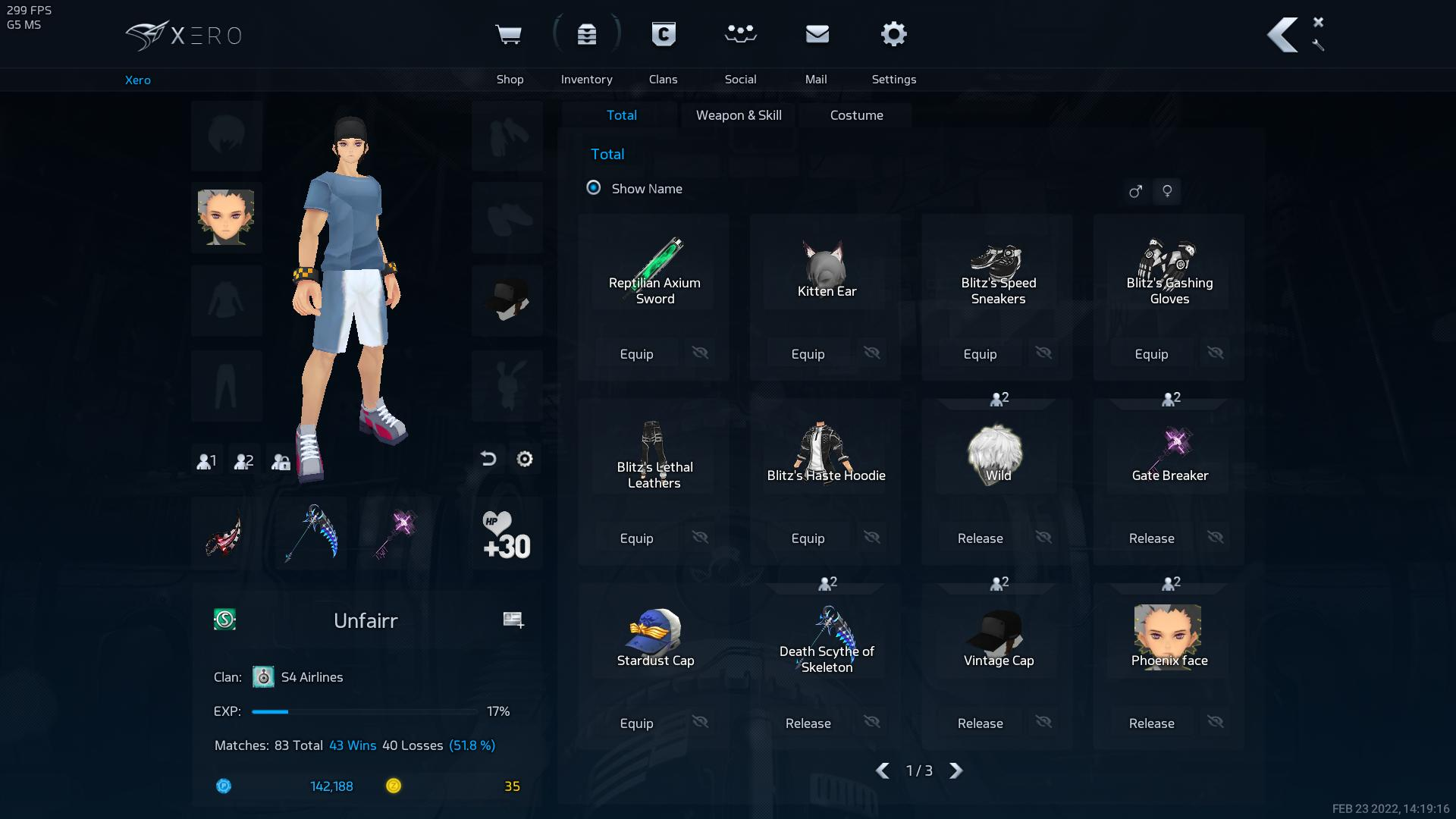Viewport: 1456px width, 819px height.
Task: Click the Phoenix face thumbnail slot on left
Action: 226,217
